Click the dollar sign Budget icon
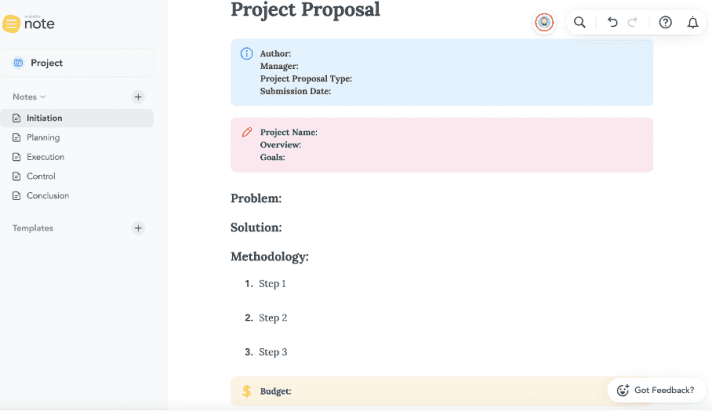This screenshot has width=712, height=411. [x=247, y=391]
